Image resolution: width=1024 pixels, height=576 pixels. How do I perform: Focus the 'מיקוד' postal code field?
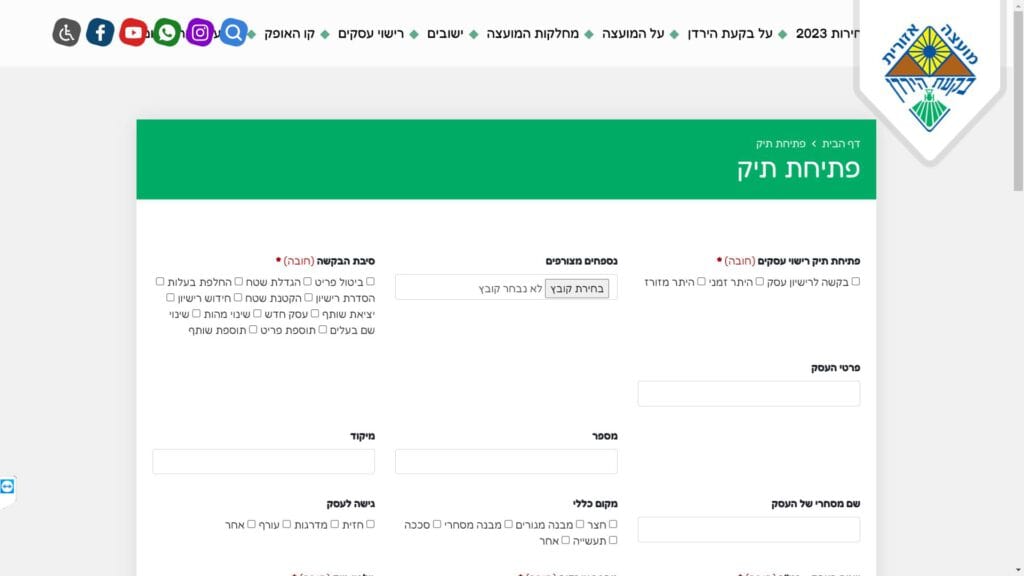pyautogui.click(x=264, y=461)
